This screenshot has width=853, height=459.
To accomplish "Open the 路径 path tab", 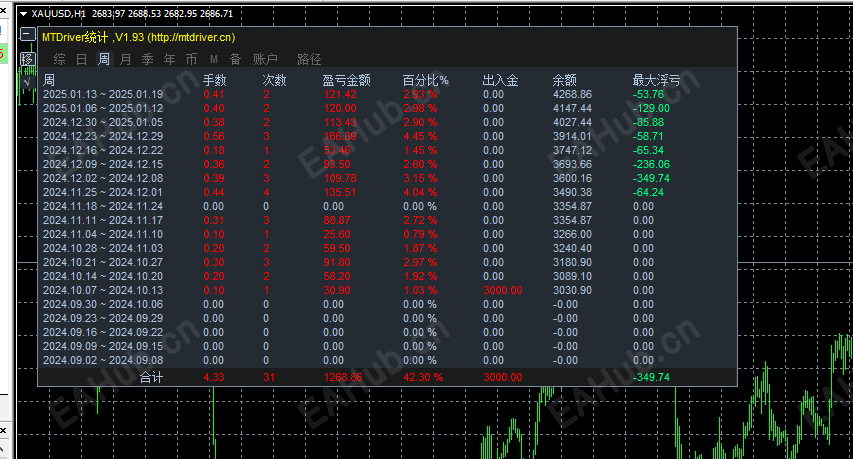I will click(309, 59).
